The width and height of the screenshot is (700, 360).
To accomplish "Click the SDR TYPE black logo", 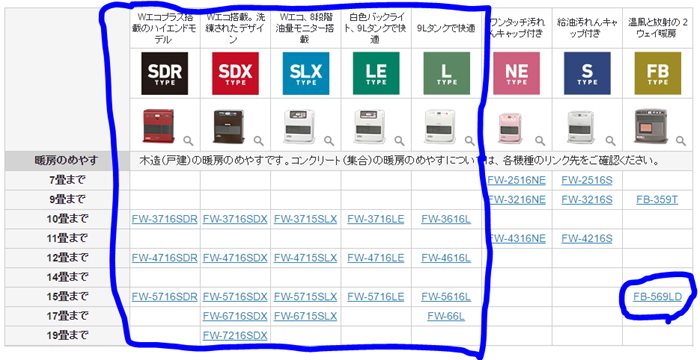I will [165, 73].
